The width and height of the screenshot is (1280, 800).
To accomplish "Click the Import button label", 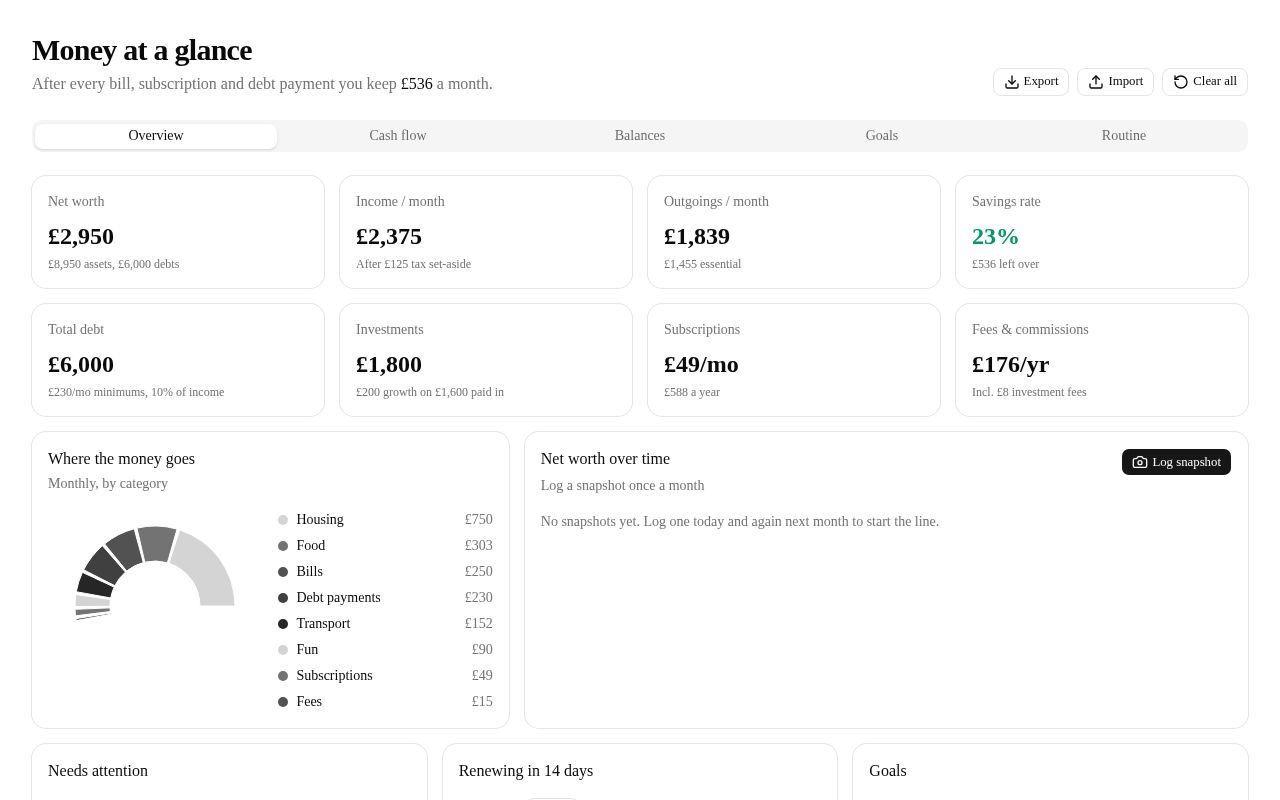I will click(x=1126, y=82).
